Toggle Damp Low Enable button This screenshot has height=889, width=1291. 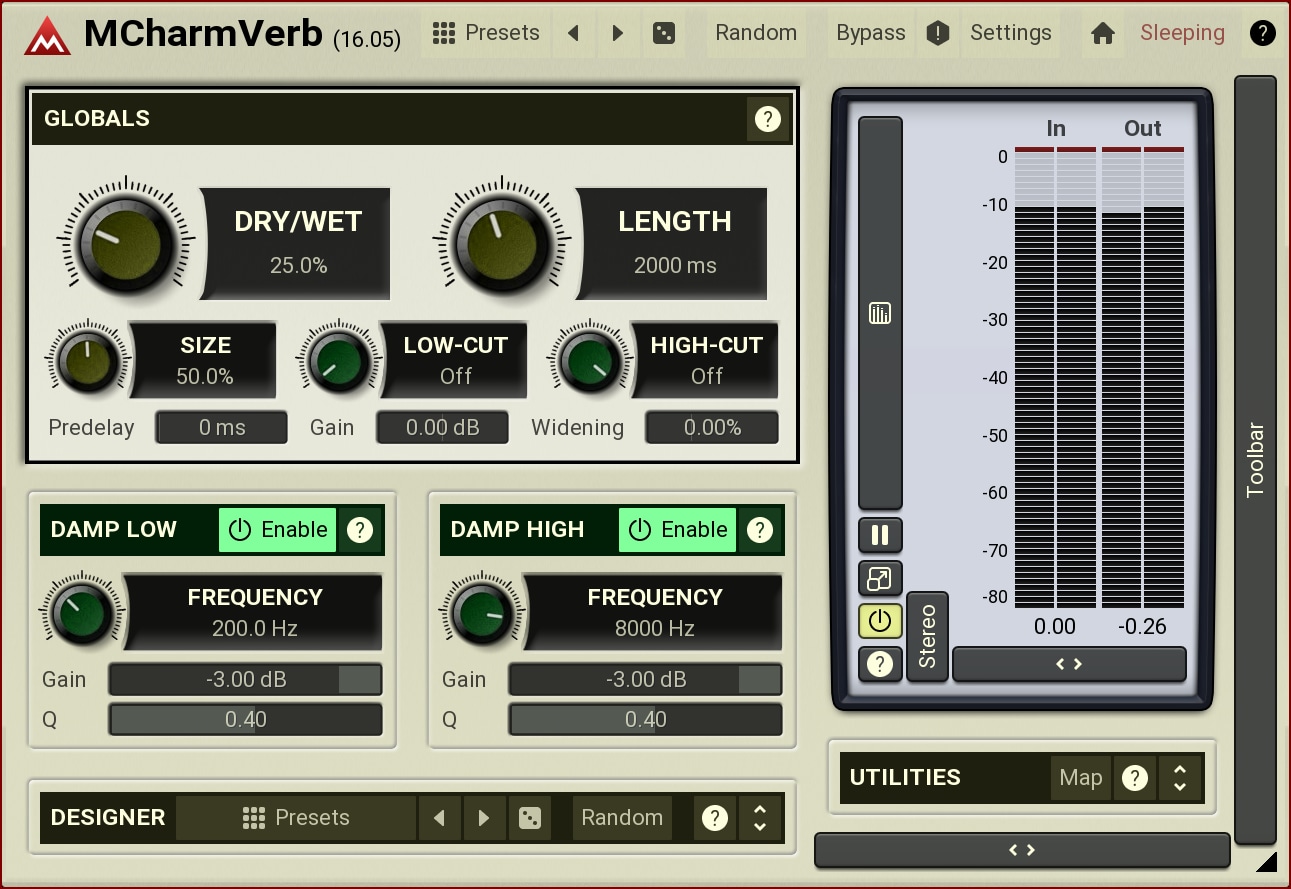pos(278,530)
